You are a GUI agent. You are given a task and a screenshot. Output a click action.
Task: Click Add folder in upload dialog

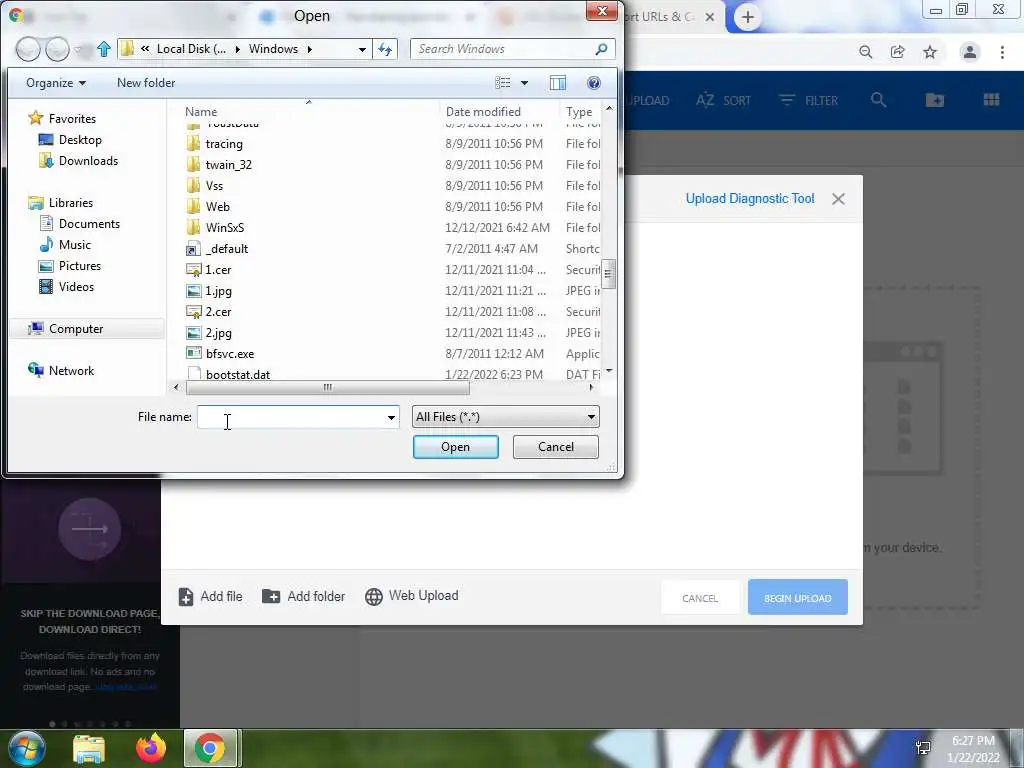[304, 596]
